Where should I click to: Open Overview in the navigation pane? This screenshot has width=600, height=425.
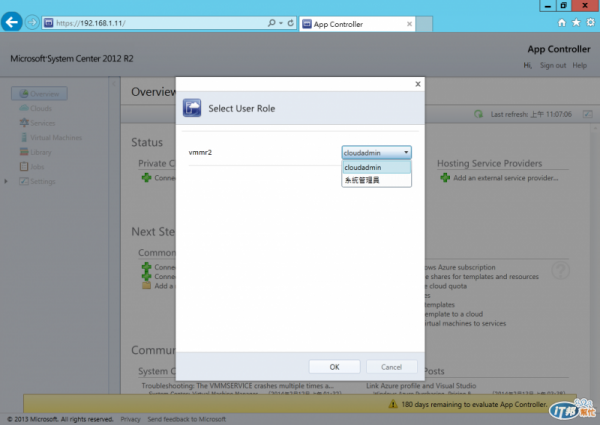39,94
